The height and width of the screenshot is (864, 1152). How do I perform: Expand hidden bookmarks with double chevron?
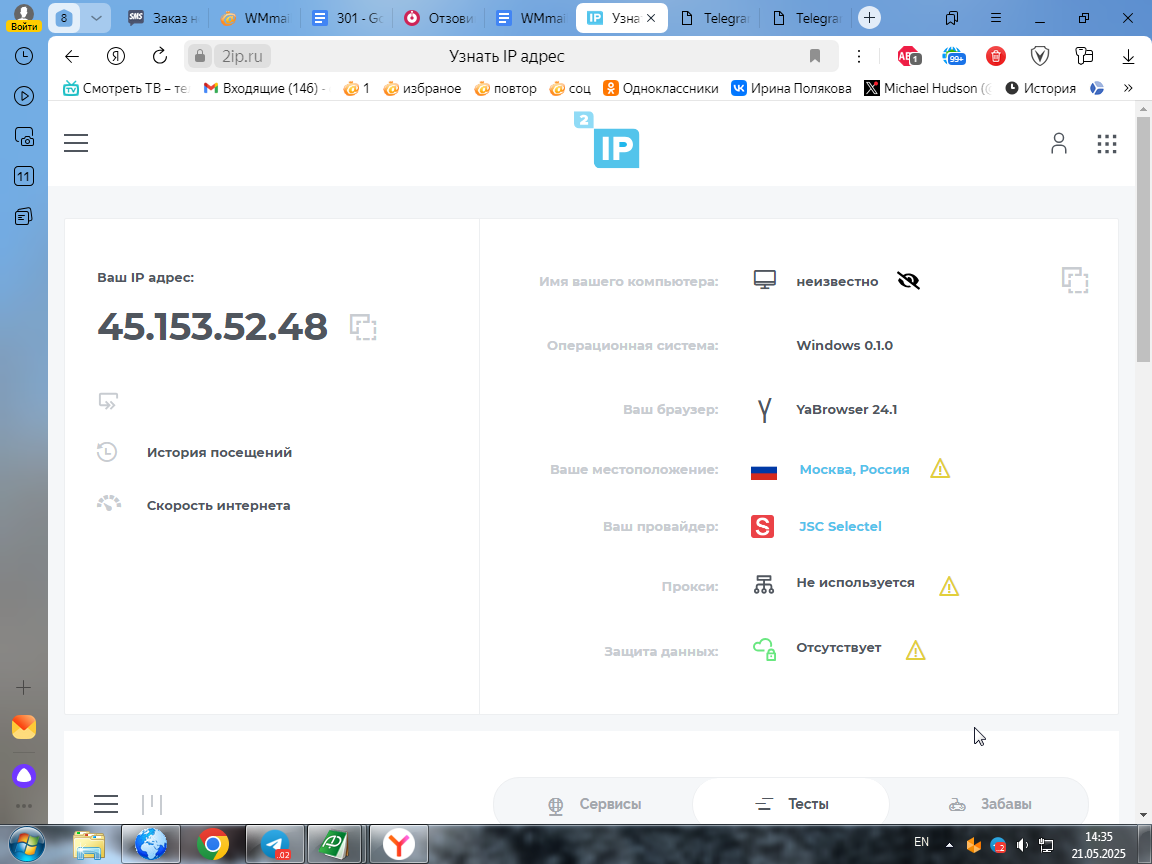point(1128,88)
